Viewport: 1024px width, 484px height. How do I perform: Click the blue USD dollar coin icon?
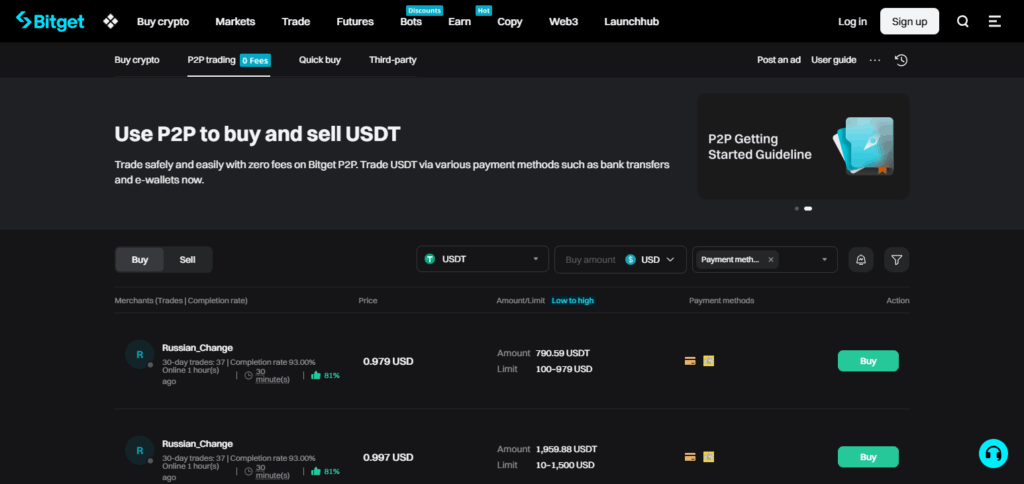[630, 259]
